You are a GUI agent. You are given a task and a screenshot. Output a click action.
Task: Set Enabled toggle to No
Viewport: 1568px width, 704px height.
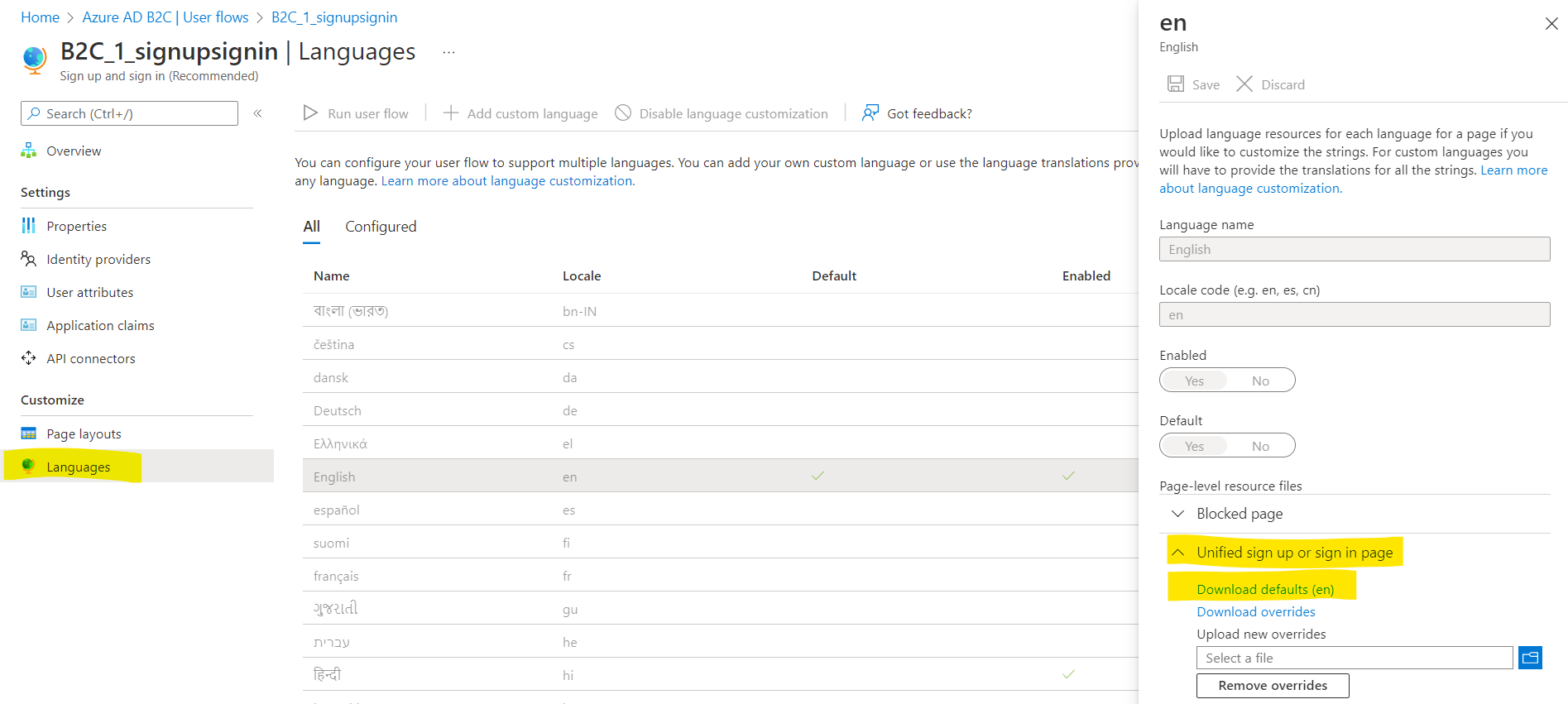(x=1260, y=381)
